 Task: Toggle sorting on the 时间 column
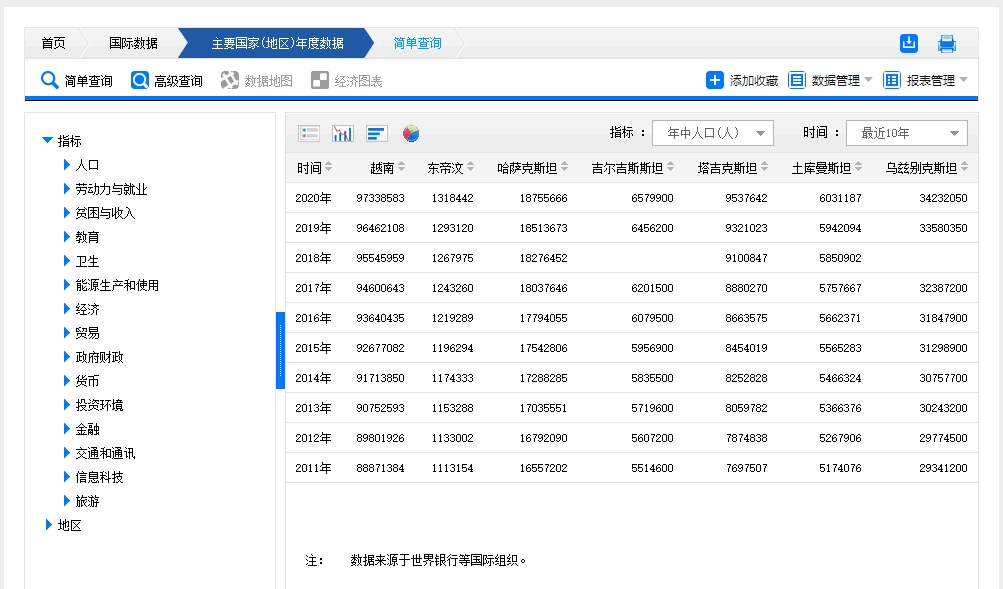point(327,167)
